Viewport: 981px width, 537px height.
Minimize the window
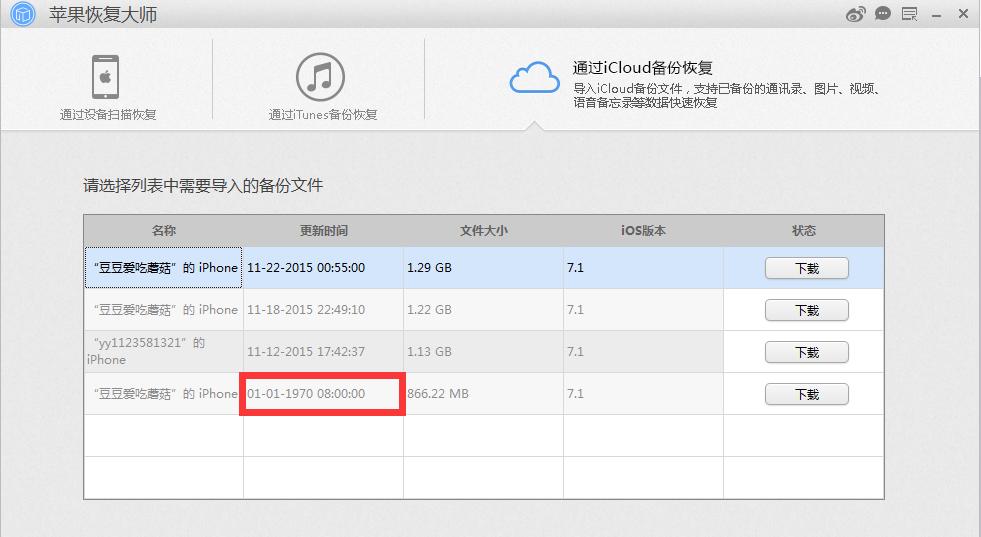click(937, 16)
